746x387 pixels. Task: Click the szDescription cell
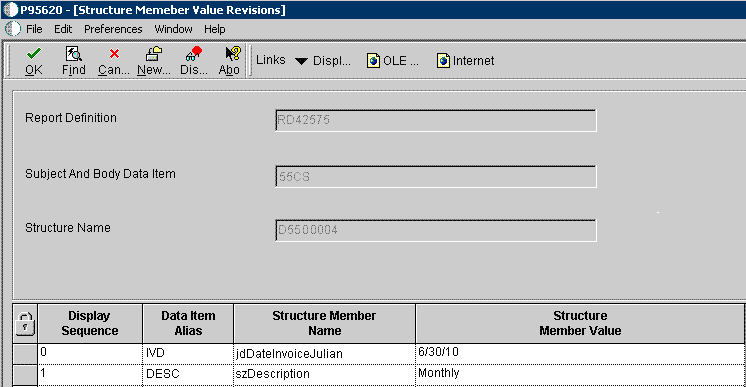point(324,375)
